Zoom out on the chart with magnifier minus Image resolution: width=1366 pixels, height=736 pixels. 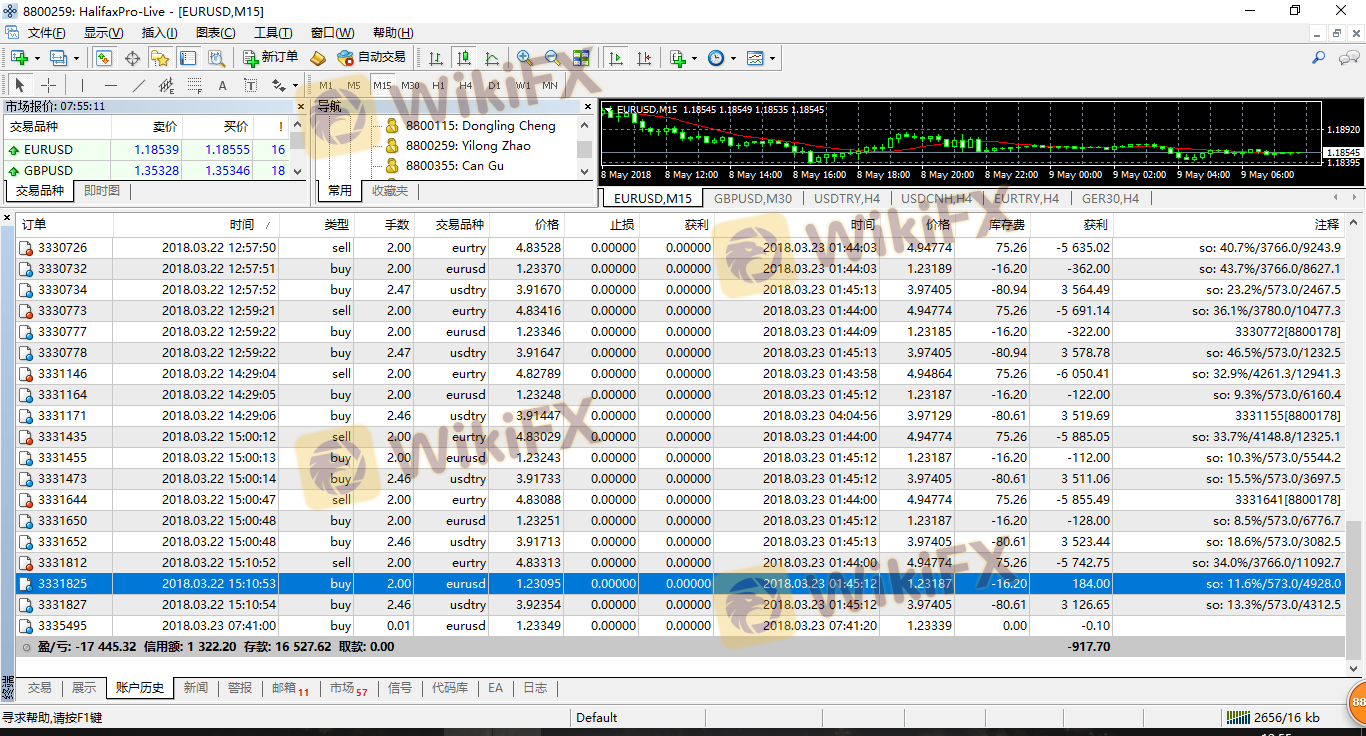(552, 58)
